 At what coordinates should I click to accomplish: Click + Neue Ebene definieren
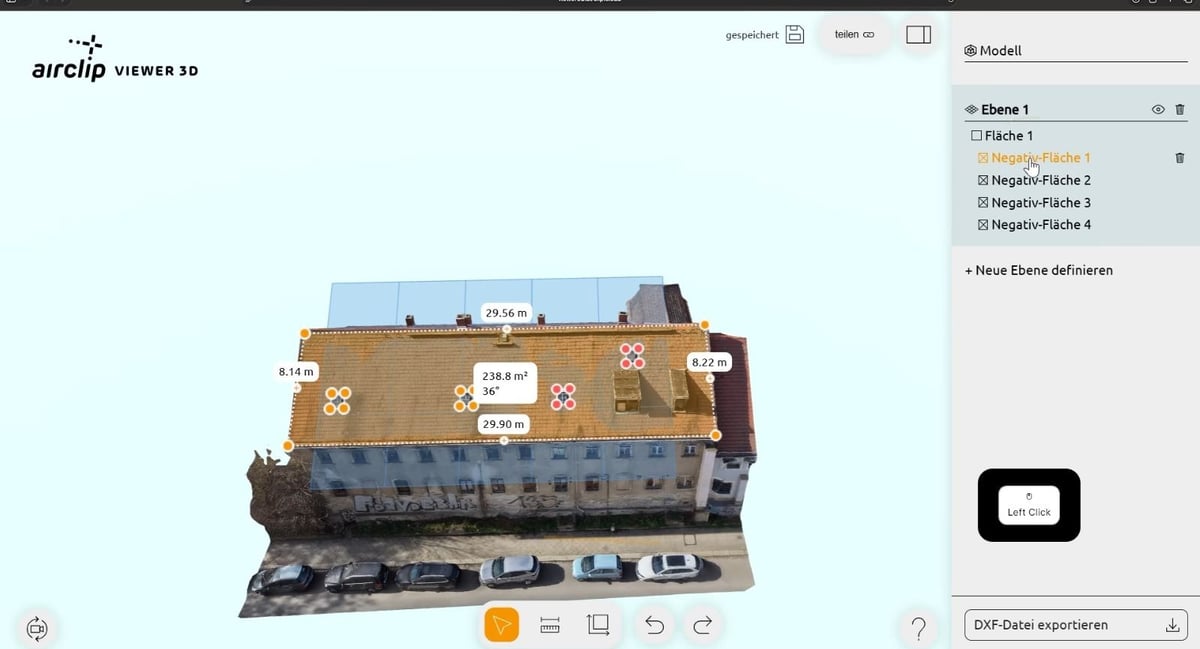click(1038, 270)
